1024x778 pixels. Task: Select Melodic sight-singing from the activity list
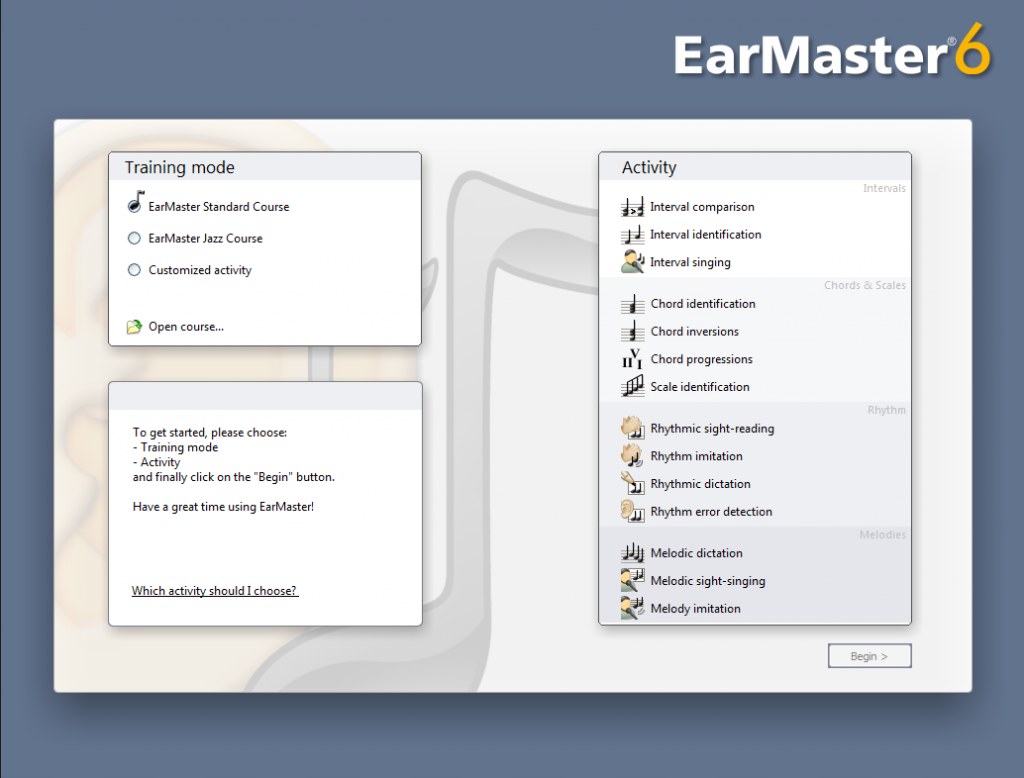tap(707, 581)
